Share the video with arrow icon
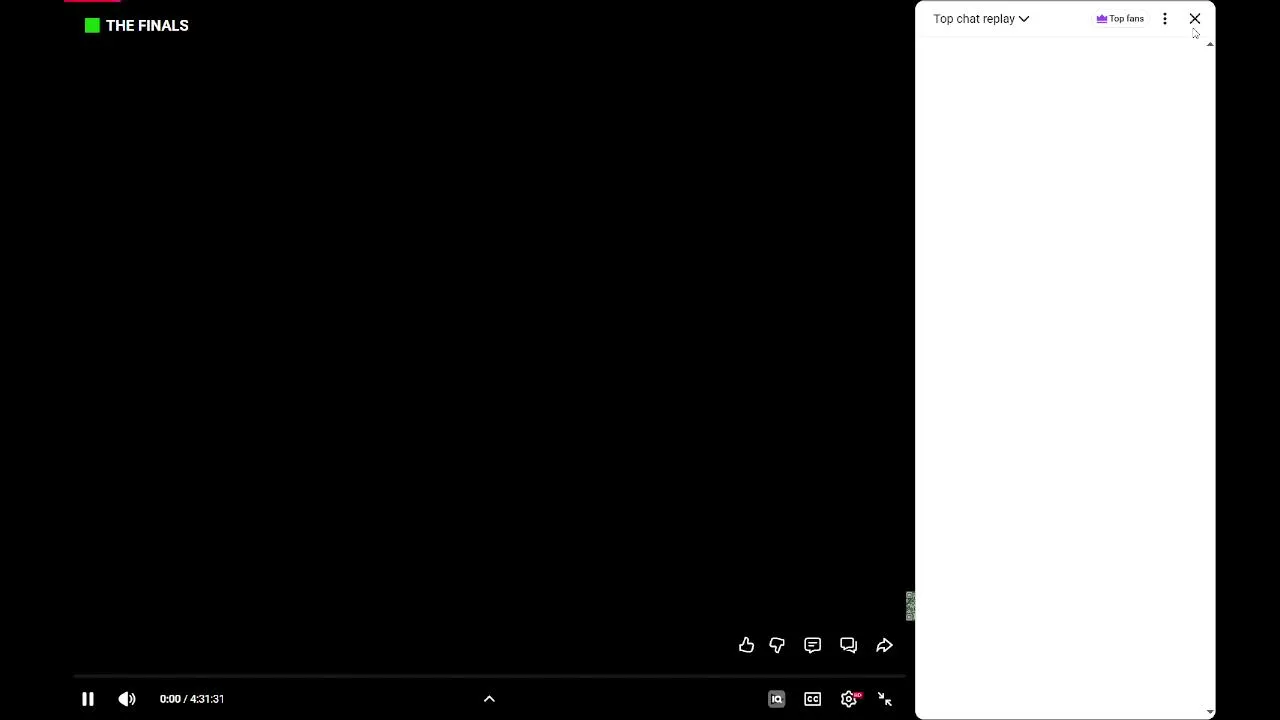 point(884,645)
